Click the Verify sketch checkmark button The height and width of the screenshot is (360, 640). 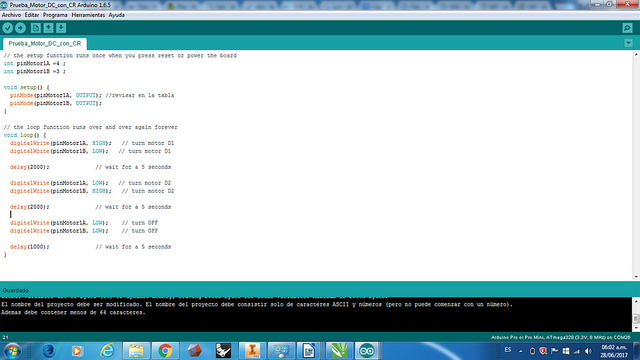tap(8, 28)
